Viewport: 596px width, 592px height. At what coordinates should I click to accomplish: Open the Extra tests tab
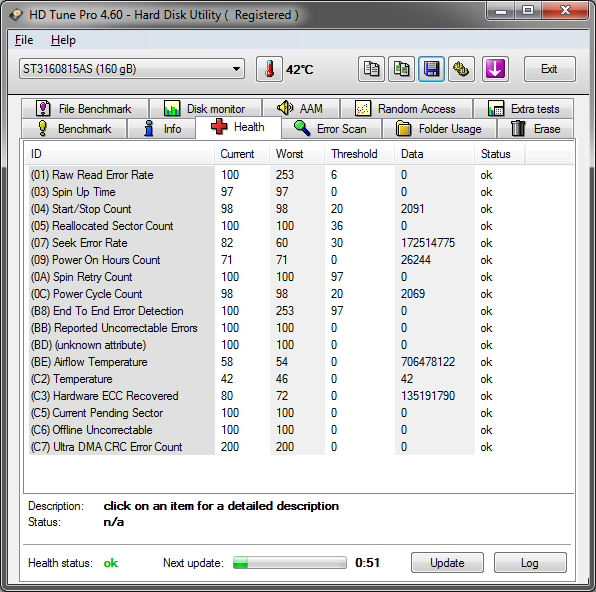pos(523,109)
